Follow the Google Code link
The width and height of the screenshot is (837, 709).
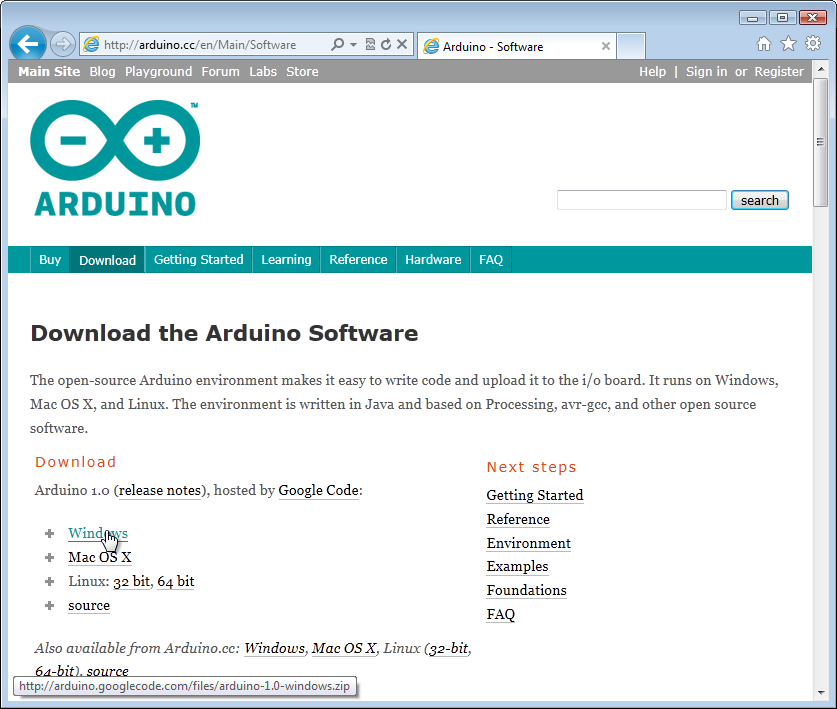(319, 490)
